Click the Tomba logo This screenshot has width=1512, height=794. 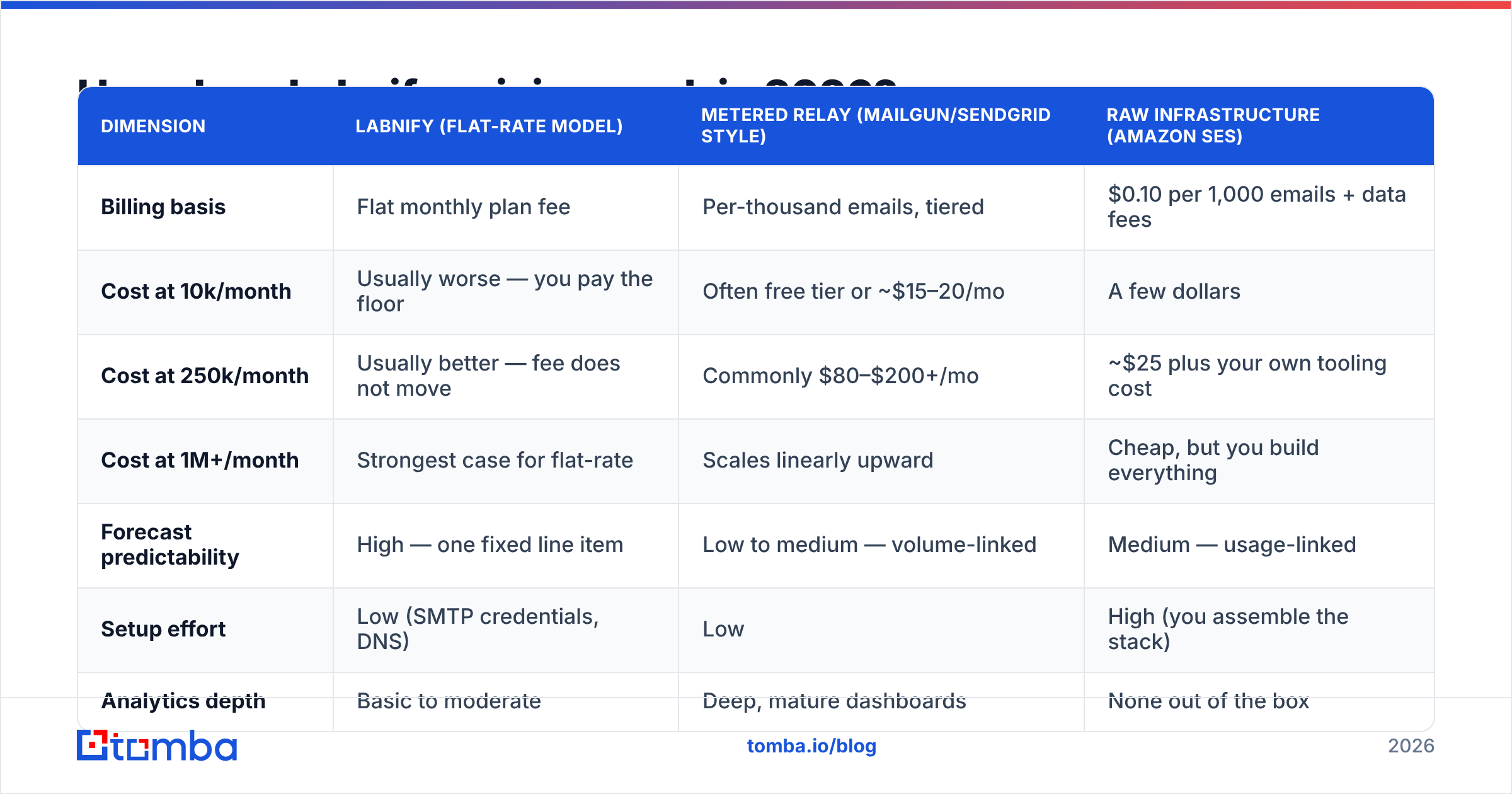157,745
